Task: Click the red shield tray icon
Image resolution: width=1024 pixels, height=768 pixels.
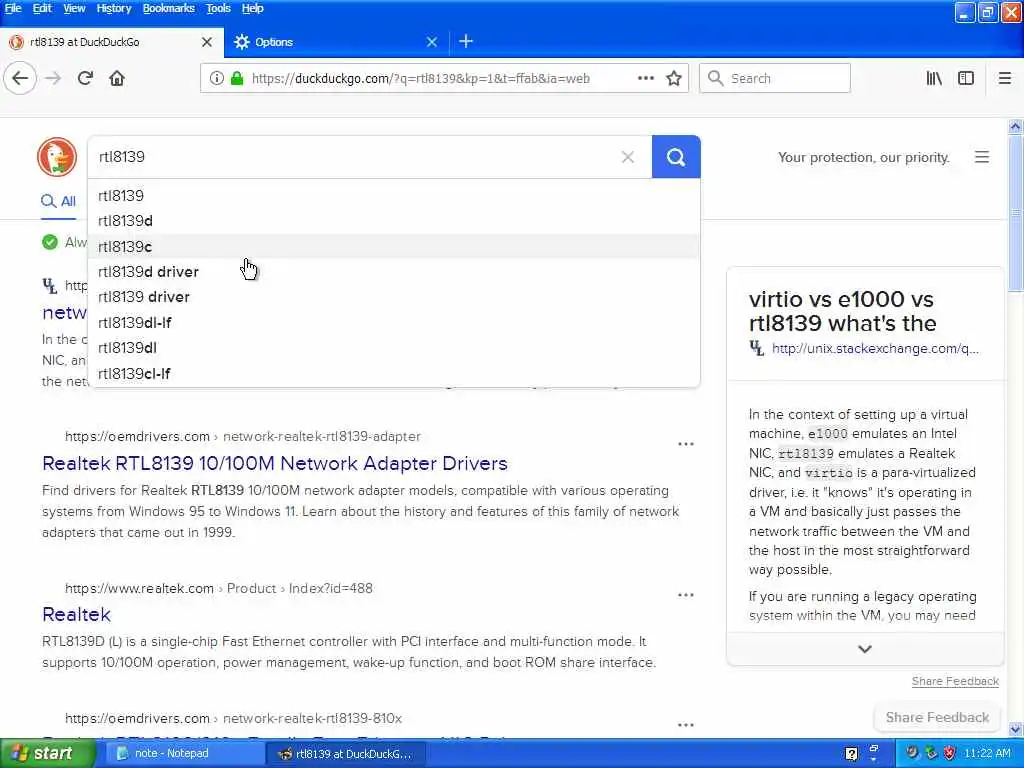Action: (x=950, y=754)
